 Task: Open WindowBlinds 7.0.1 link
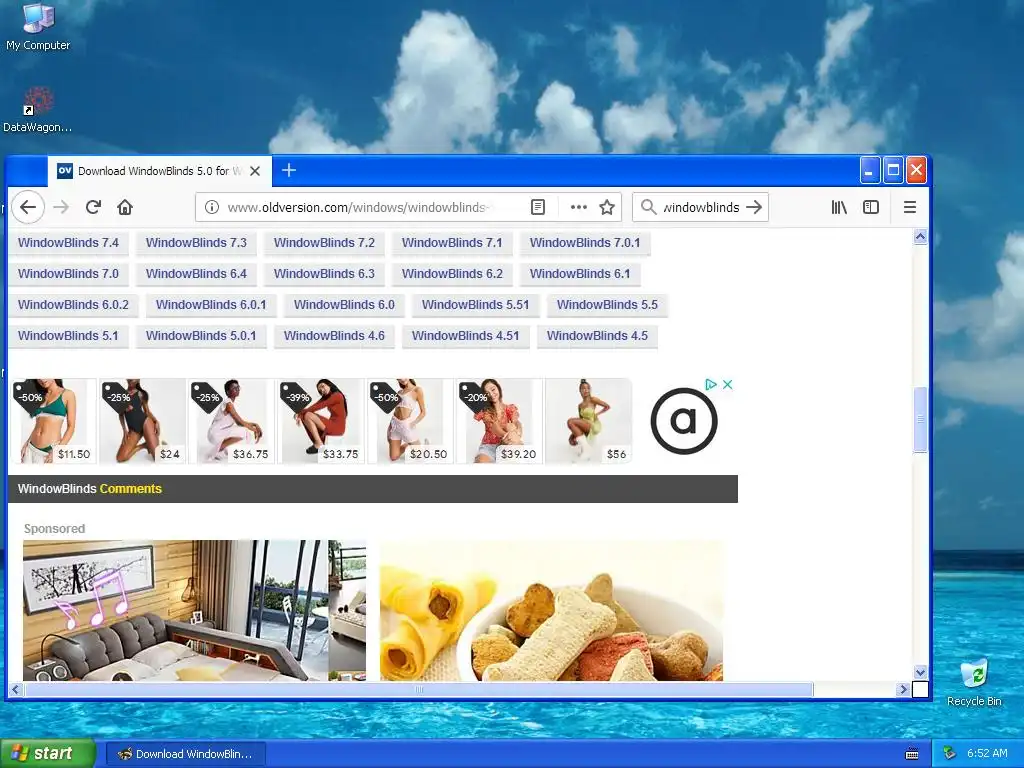pyautogui.click(x=585, y=243)
